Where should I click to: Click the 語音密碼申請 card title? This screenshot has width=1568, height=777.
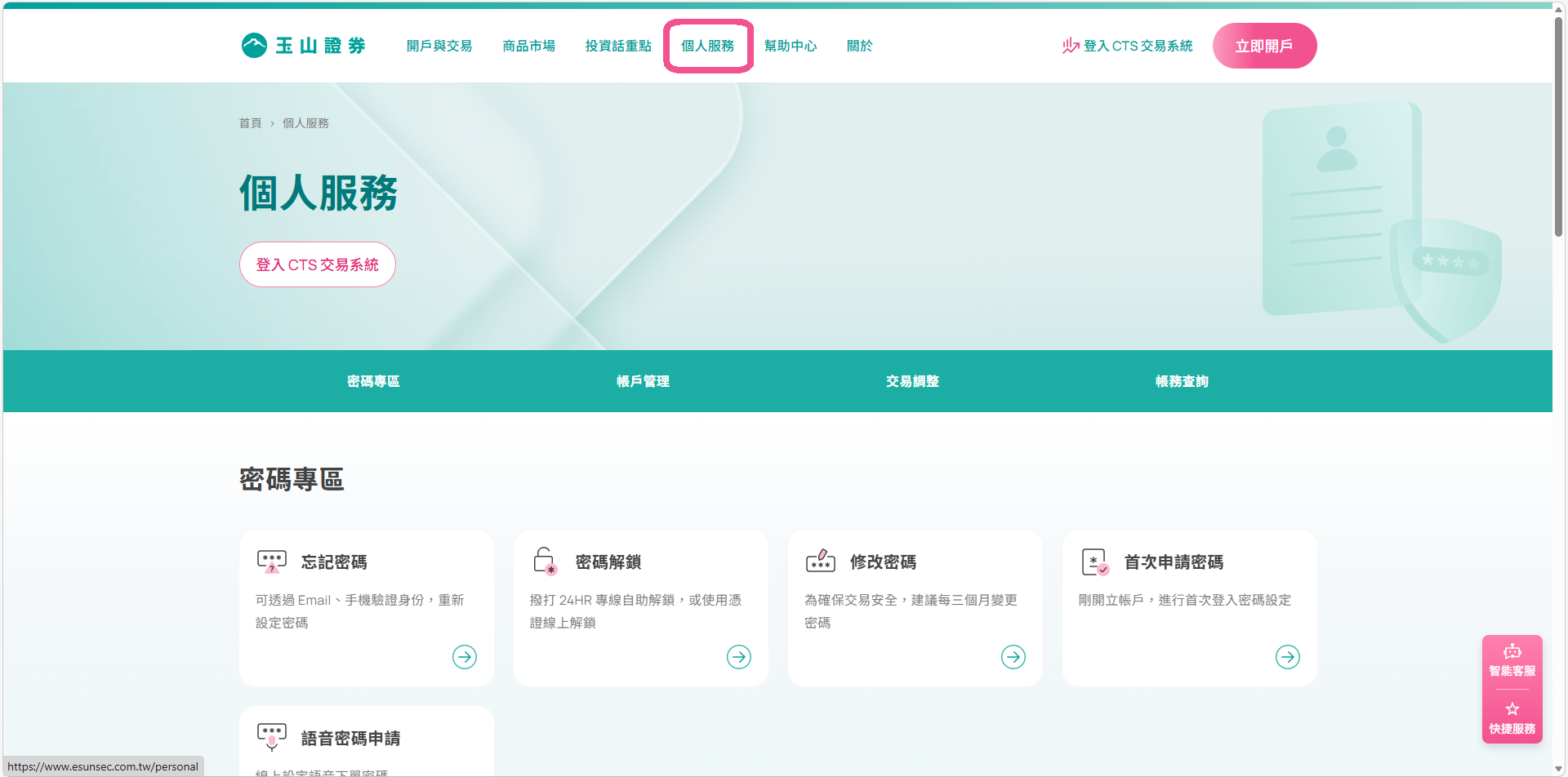click(350, 738)
